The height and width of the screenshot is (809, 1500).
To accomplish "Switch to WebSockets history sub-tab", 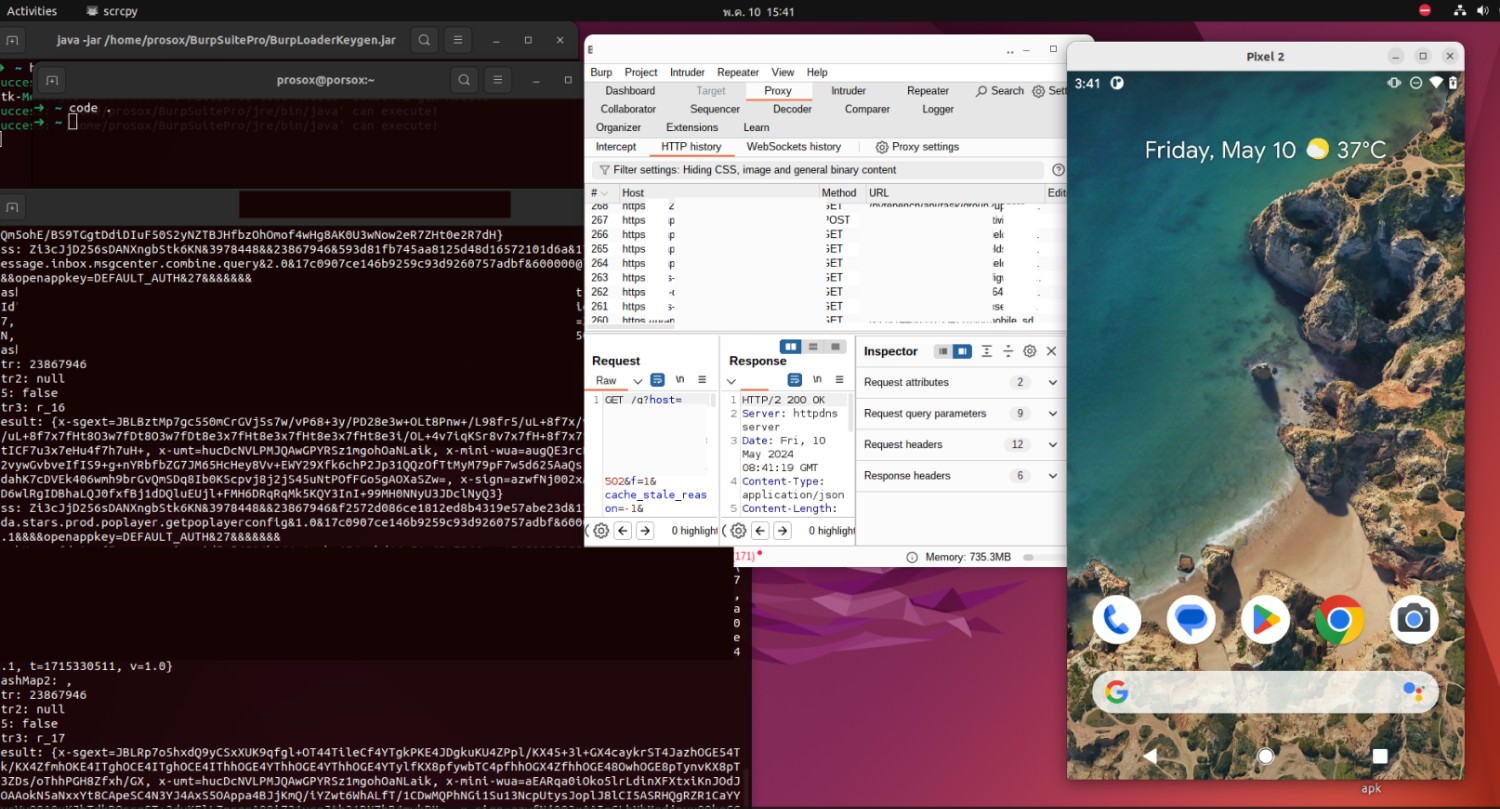I will tap(794, 147).
